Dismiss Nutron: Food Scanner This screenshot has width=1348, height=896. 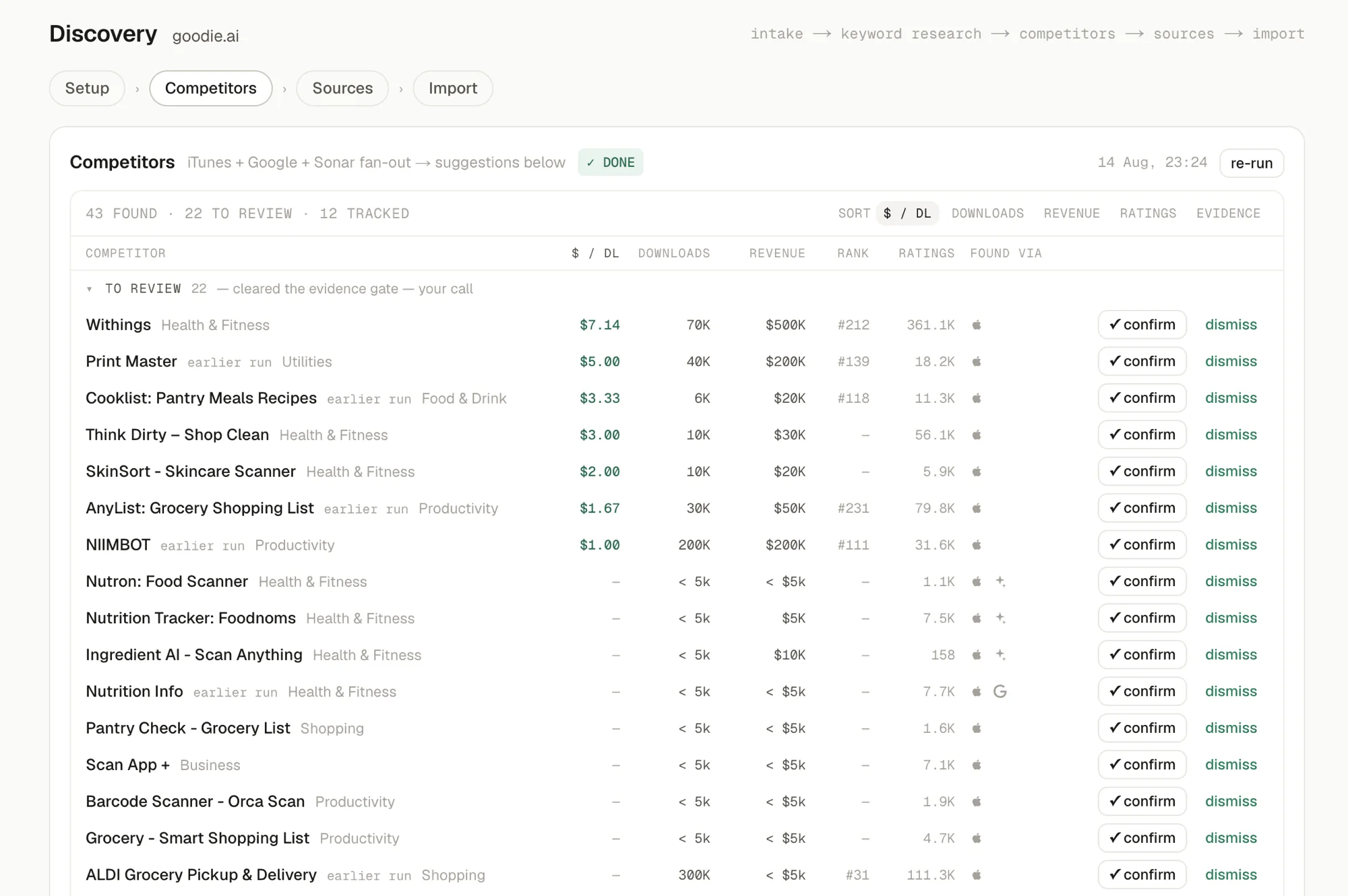[1231, 581]
